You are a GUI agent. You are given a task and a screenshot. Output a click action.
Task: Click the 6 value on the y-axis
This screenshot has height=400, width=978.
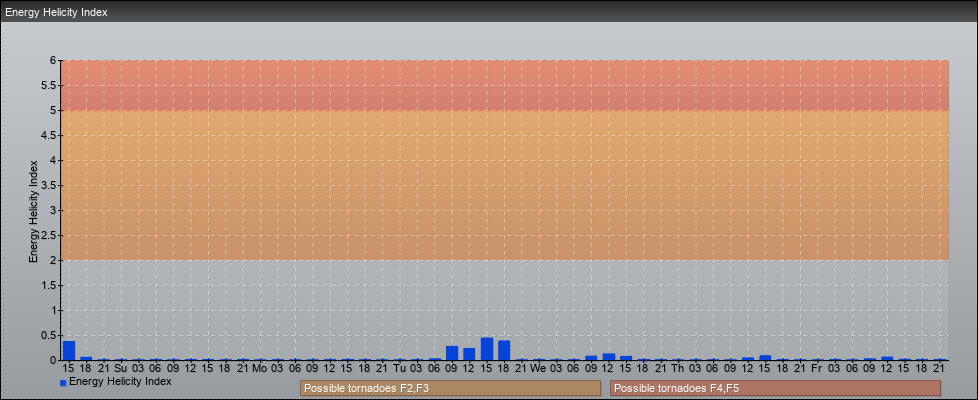point(54,61)
